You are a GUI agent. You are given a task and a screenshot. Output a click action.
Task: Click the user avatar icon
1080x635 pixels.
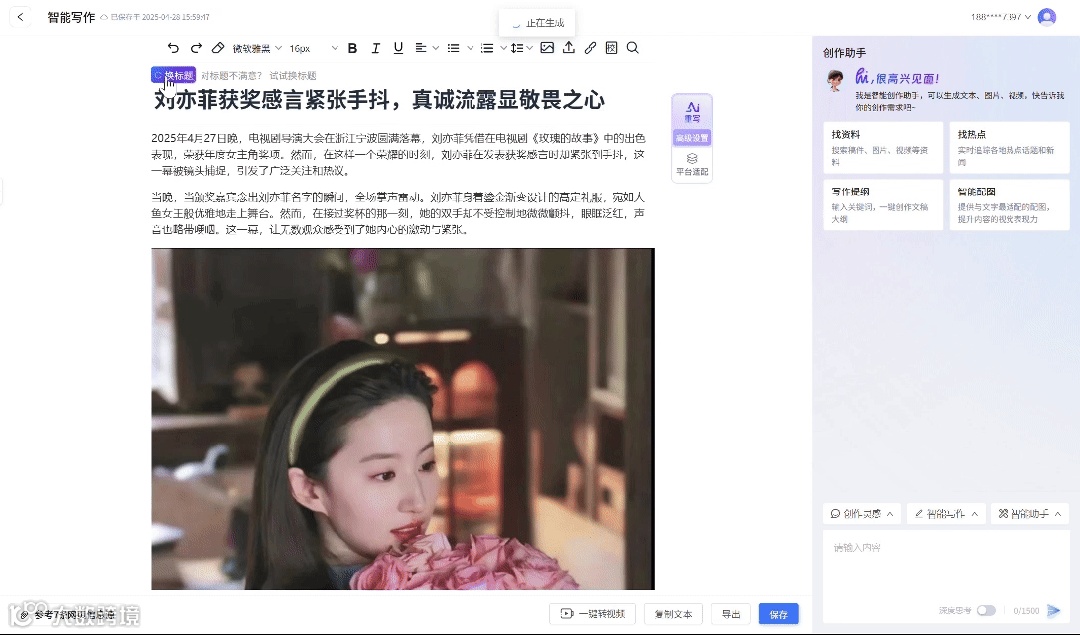1047,17
